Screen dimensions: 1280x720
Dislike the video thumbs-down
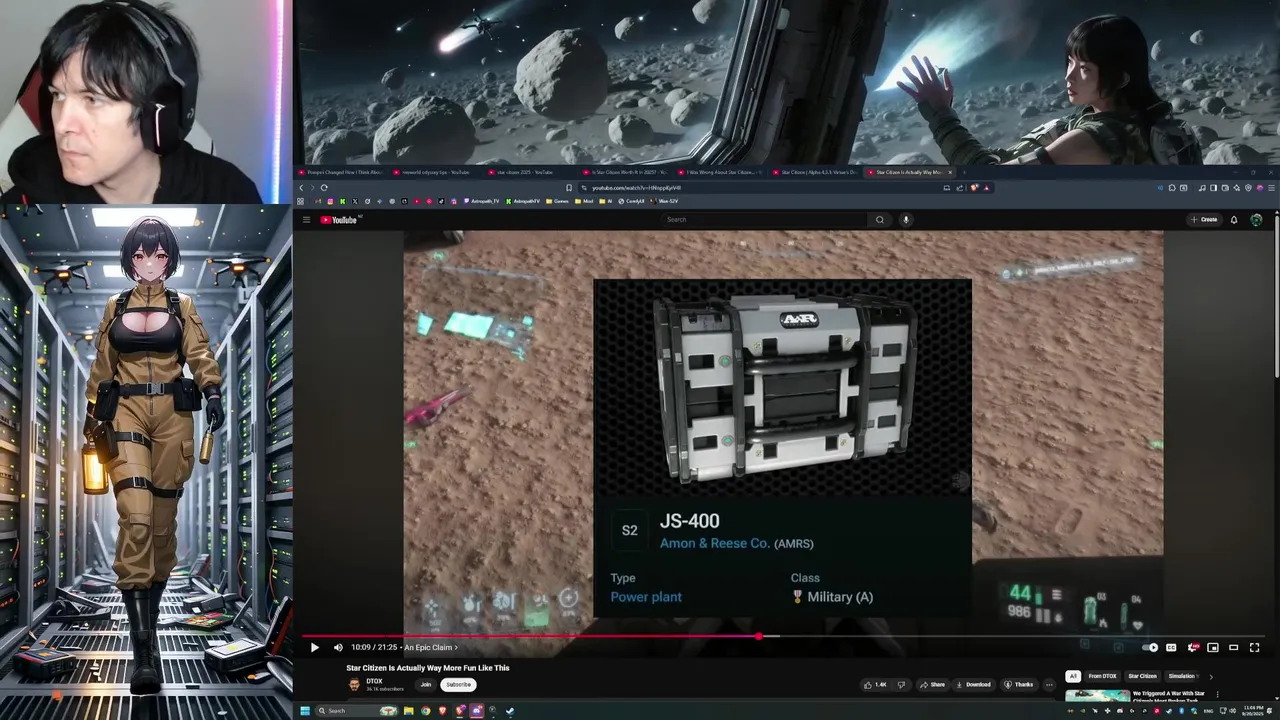901,685
